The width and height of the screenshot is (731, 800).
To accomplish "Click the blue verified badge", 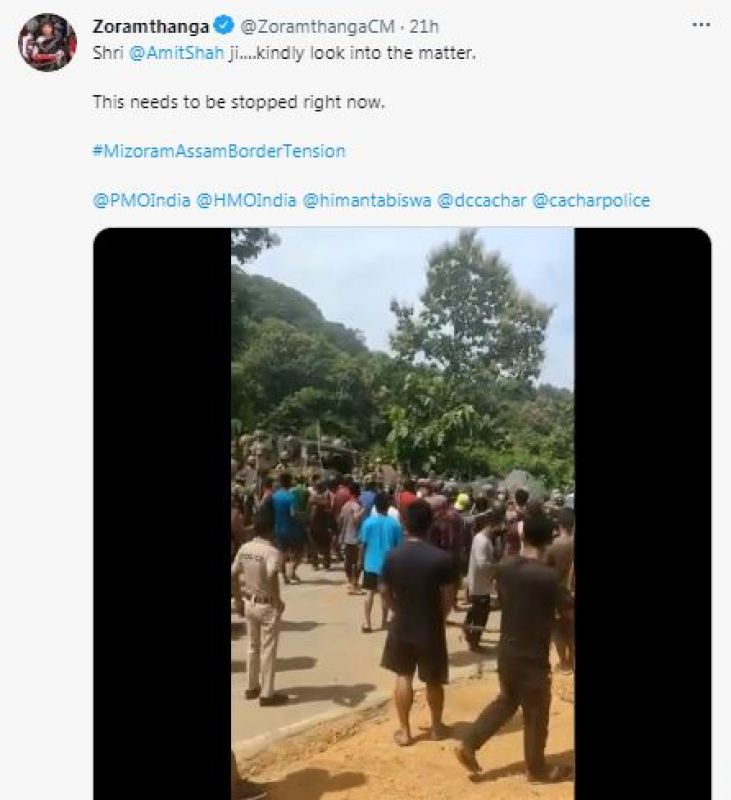I will [224, 27].
